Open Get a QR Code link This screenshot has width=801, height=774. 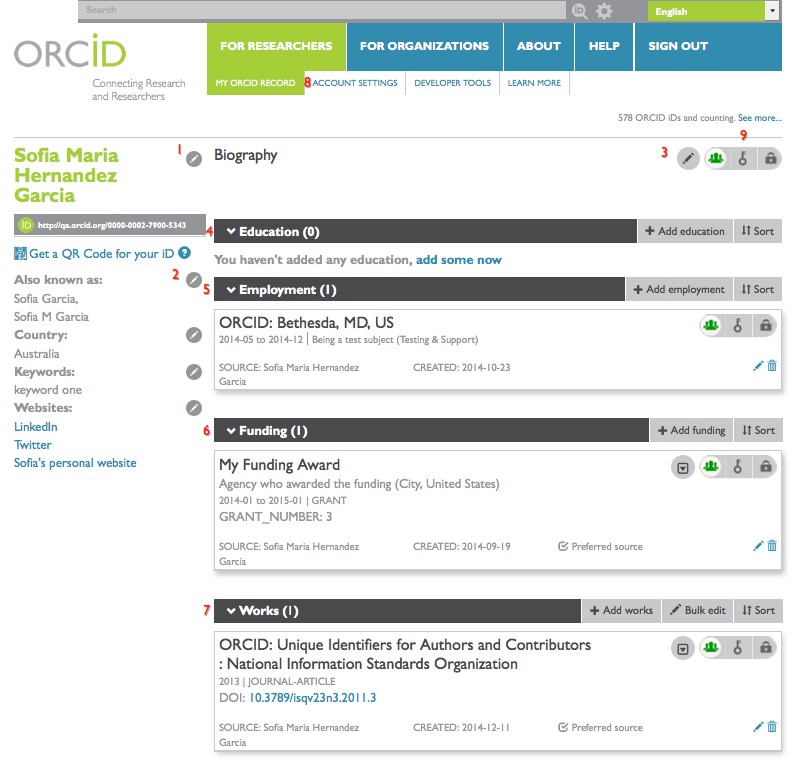click(101, 253)
